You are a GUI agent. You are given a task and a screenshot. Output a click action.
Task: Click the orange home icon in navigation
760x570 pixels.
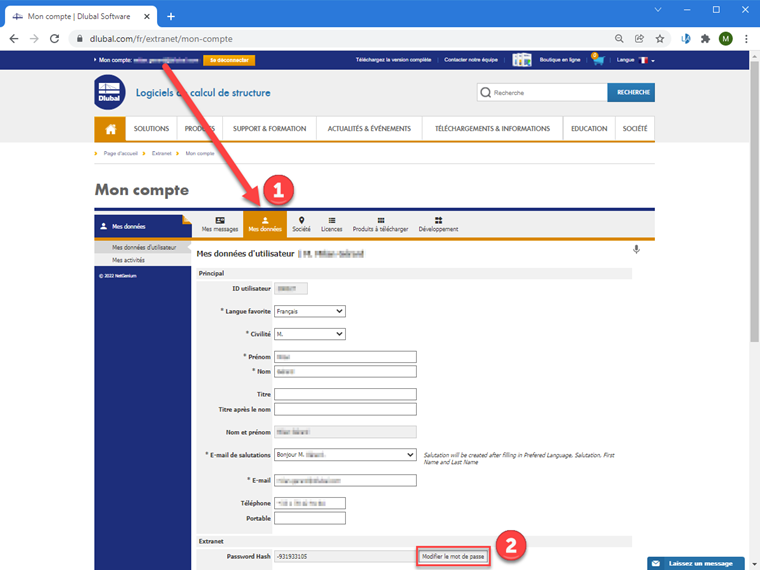coord(110,129)
